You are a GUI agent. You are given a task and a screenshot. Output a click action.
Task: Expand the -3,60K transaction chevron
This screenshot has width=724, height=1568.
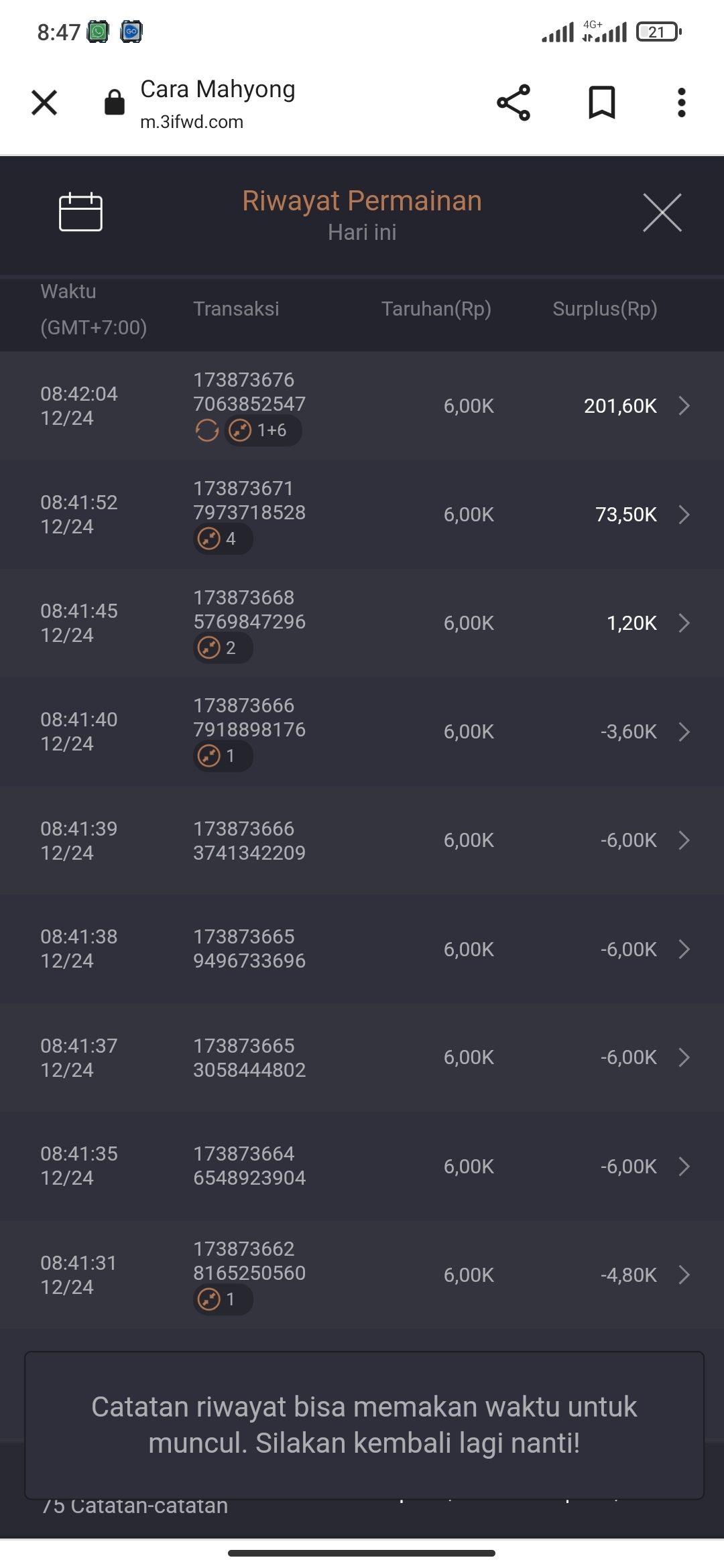pyautogui.click(x=684, y=732)
